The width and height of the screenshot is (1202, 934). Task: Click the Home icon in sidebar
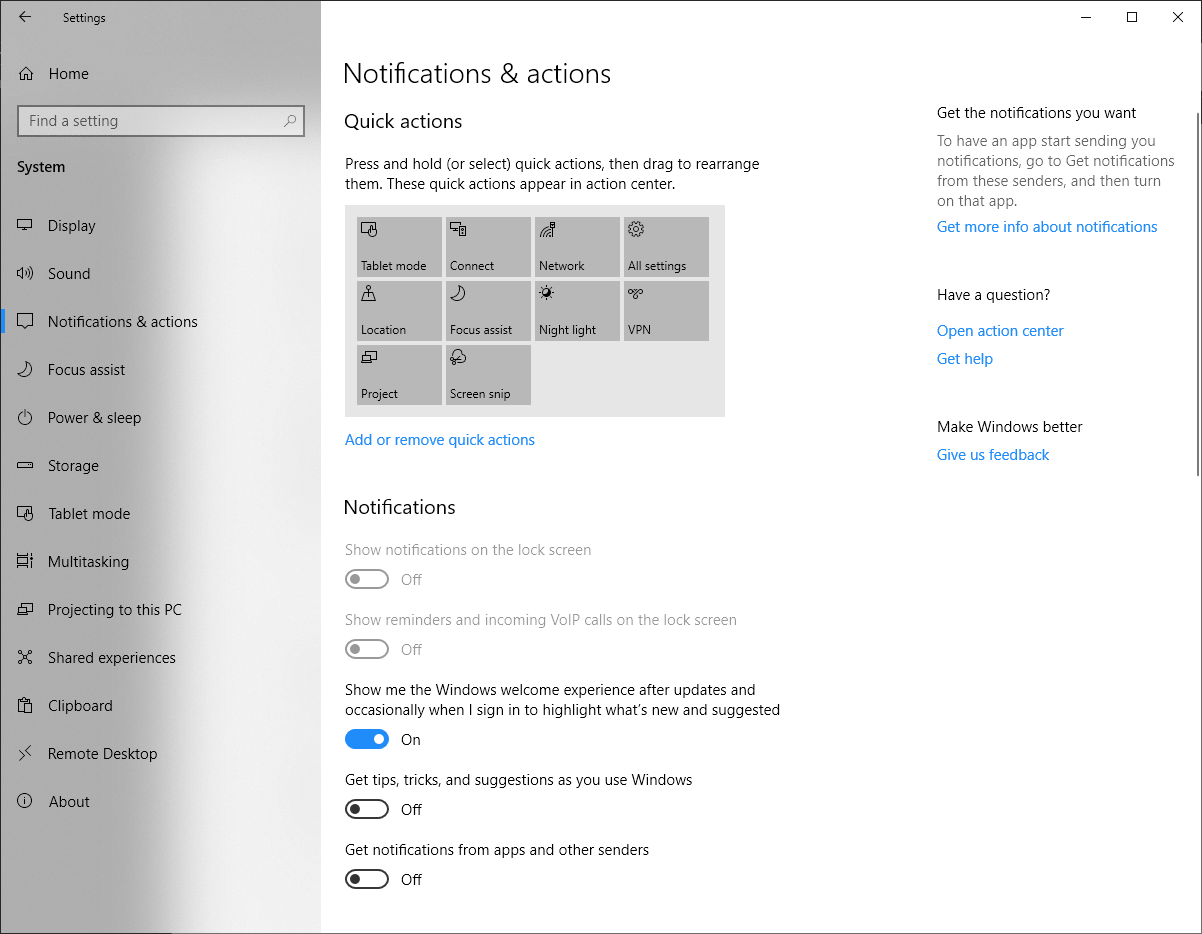26,73
